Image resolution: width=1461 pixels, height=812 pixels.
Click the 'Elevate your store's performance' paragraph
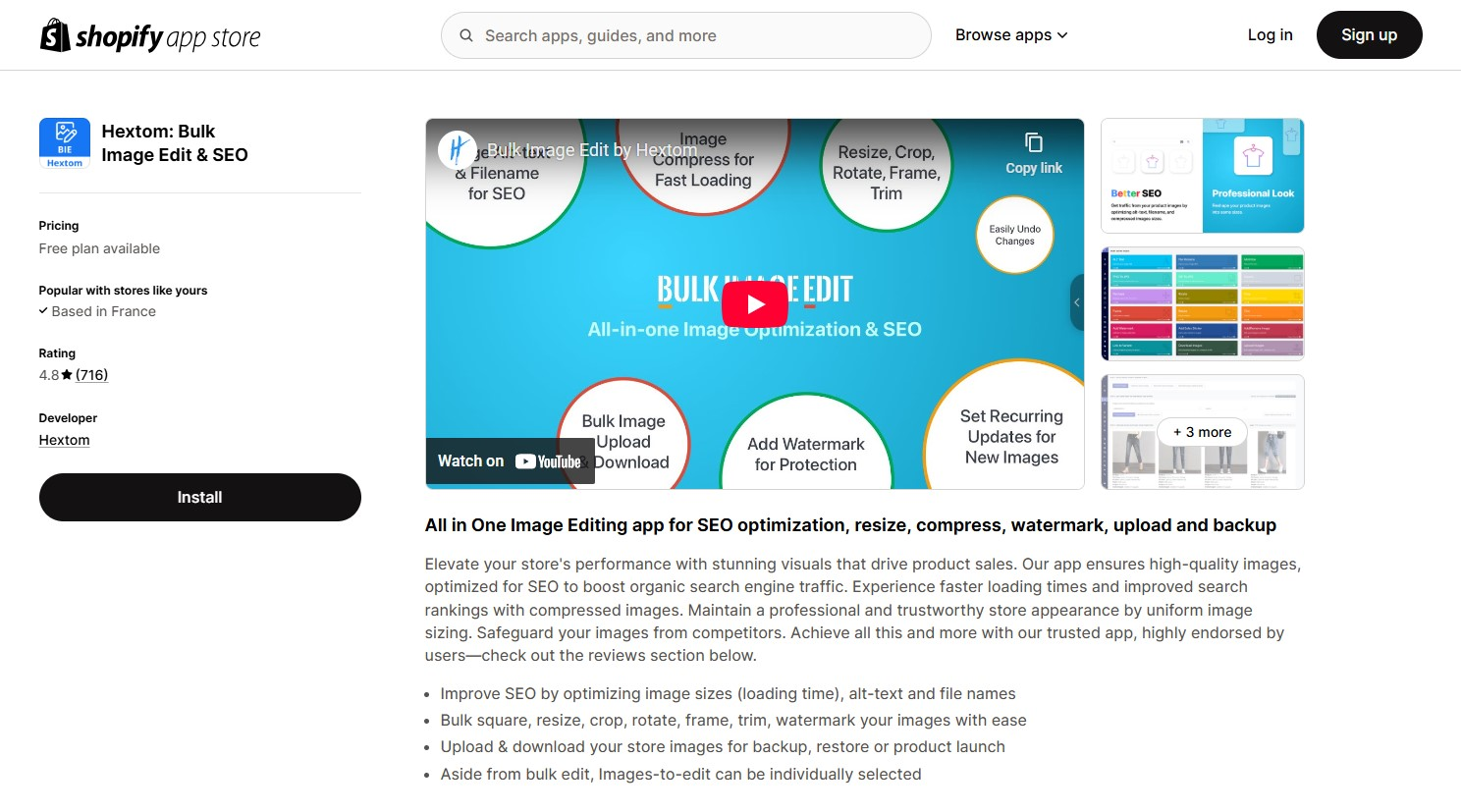click(x=864, y=610)
